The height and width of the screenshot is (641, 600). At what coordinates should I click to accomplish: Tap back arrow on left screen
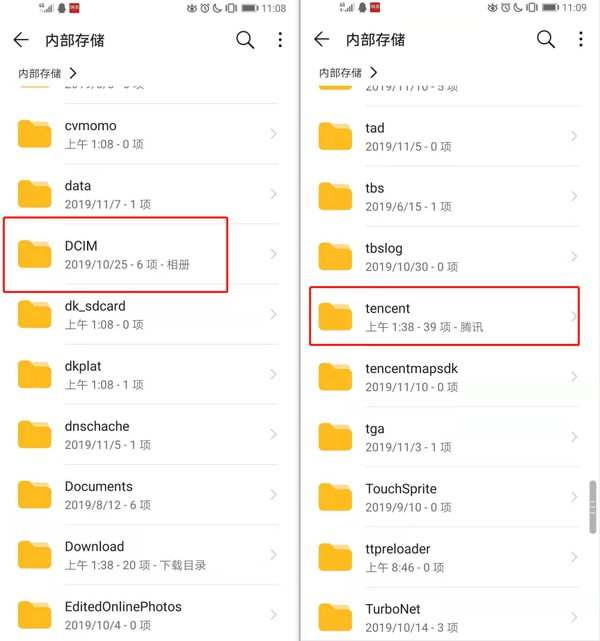21,40
